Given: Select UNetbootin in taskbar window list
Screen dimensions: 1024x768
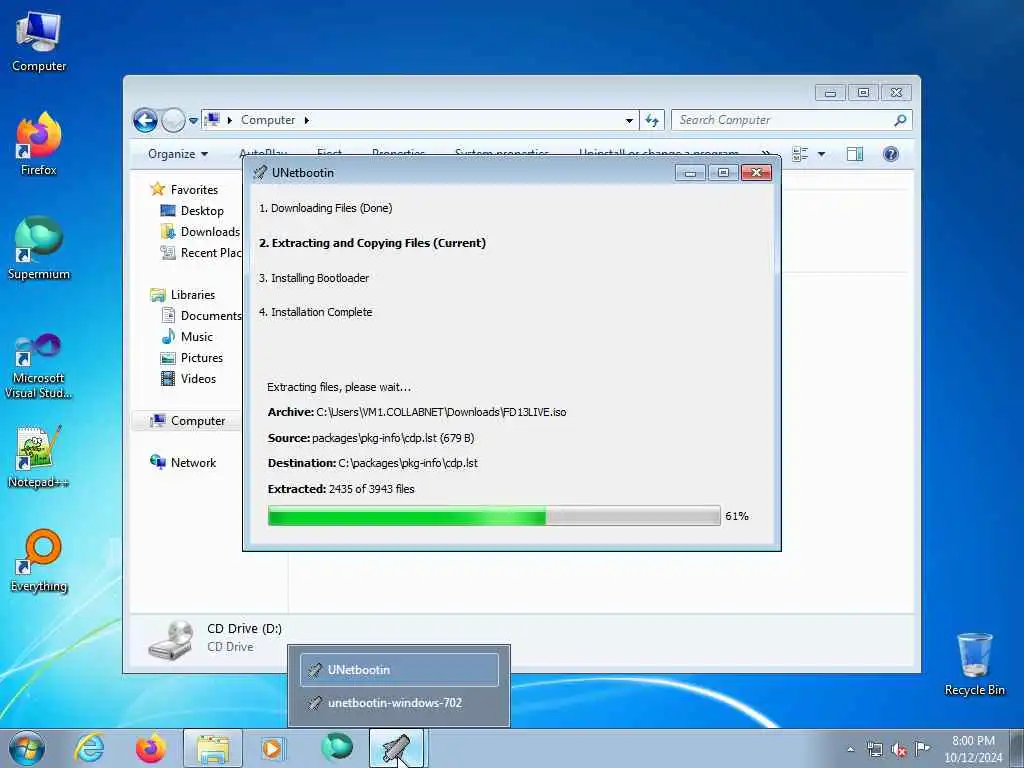Looking at the screenshot, I should pyautogui.click(x=399, y=669).
